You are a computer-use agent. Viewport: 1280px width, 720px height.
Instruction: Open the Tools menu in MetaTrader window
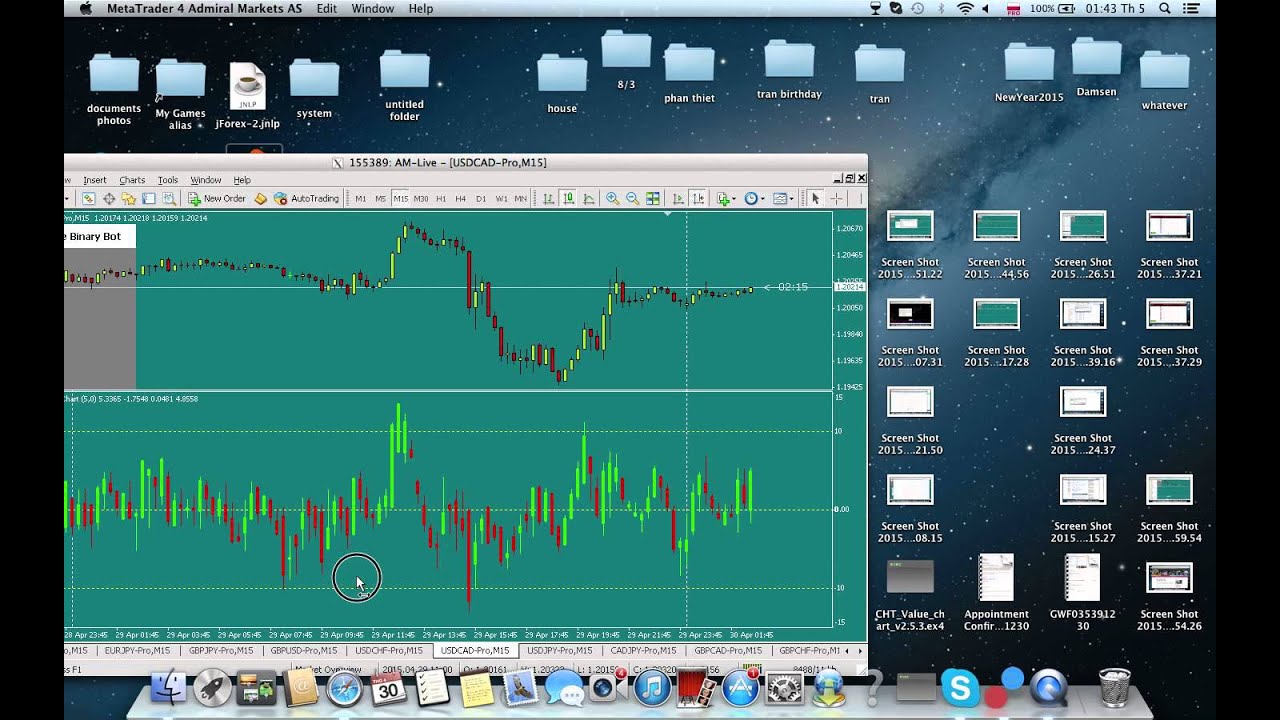pos(167,180)
